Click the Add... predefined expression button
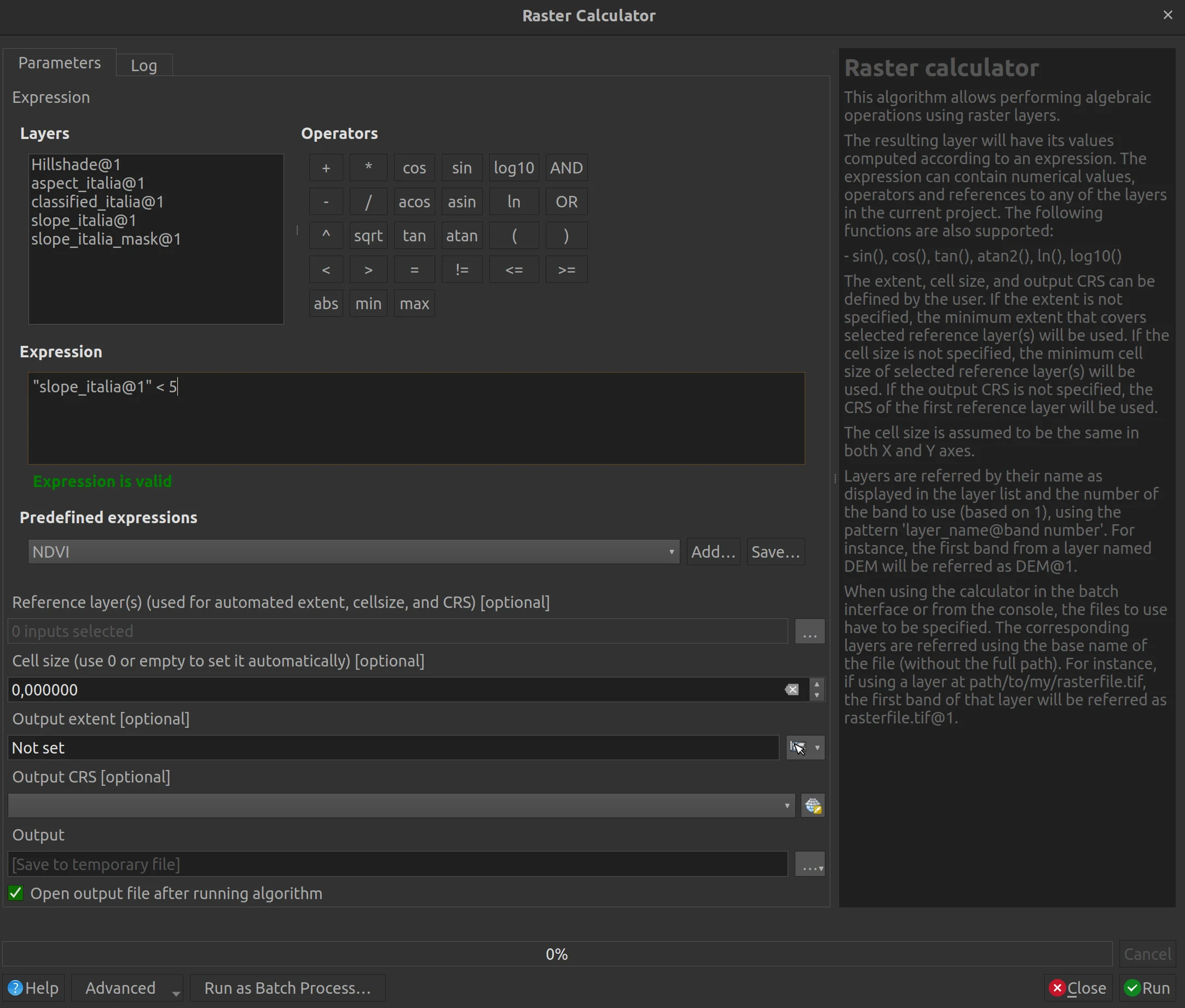This screenshot has width=1185, height=1008. pos(713,552)
